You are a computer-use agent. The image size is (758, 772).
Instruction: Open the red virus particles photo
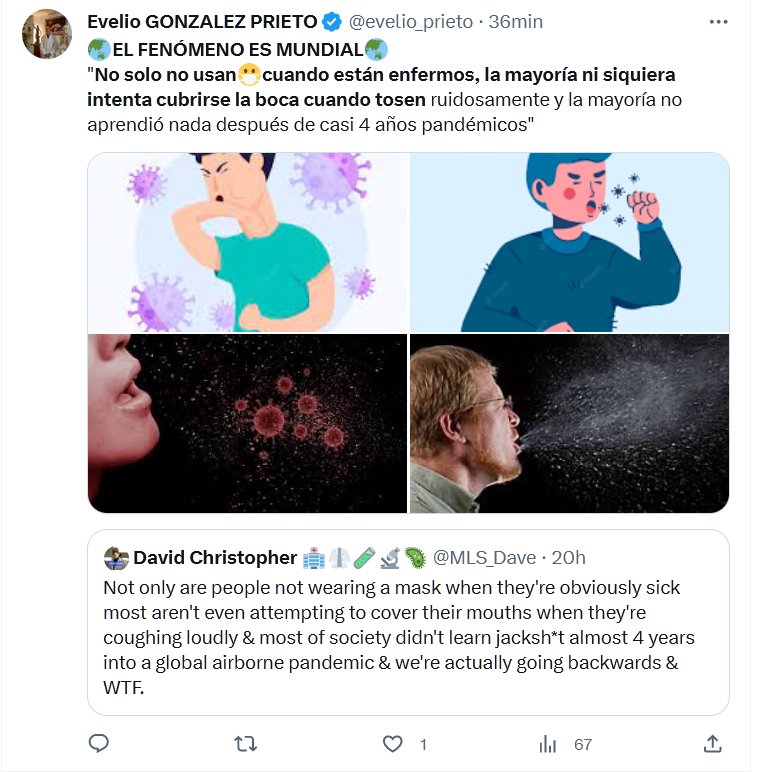tap(247, 424)
